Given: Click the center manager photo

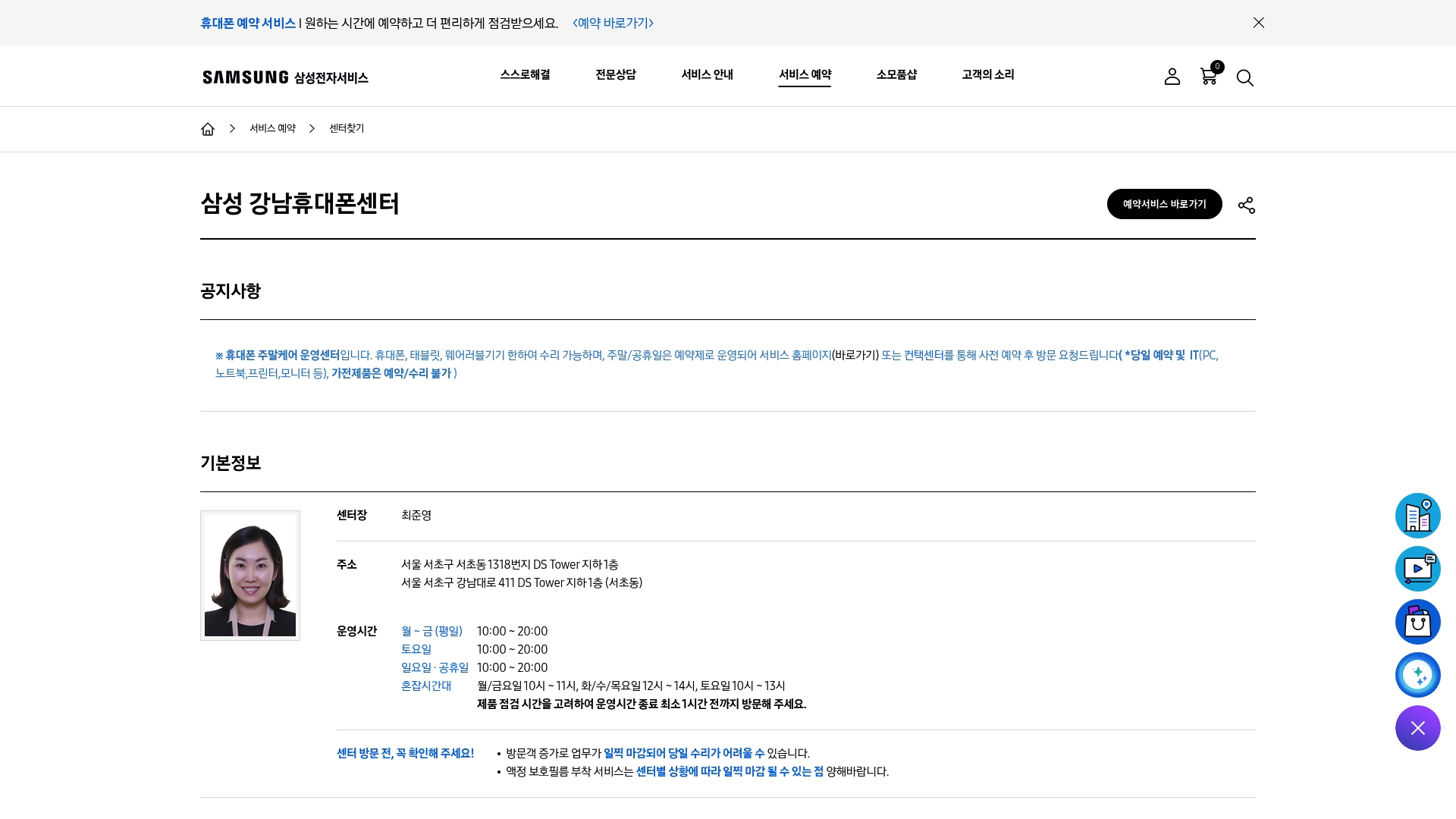Looking at the screenshot, I should [x=250, y=576].
